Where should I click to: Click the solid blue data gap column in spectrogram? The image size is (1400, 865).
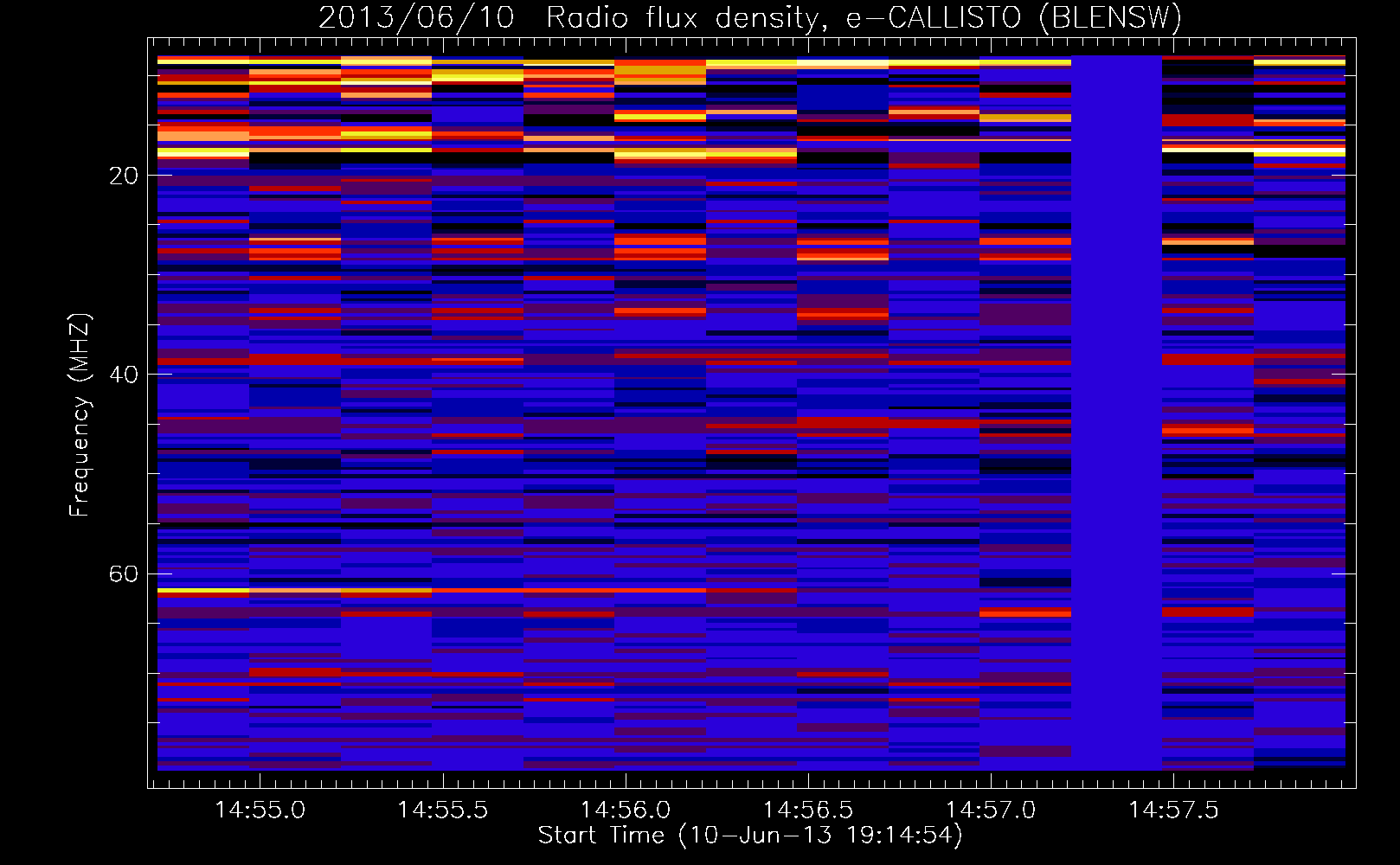point(1116,413)
